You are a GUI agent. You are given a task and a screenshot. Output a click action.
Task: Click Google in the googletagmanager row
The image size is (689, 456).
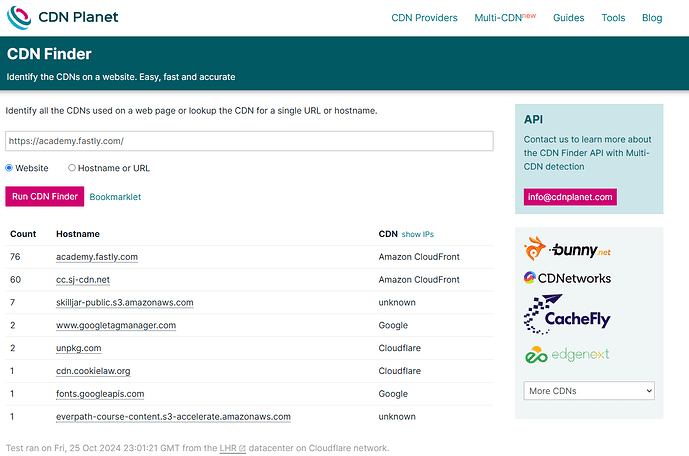tap(393, 326)
